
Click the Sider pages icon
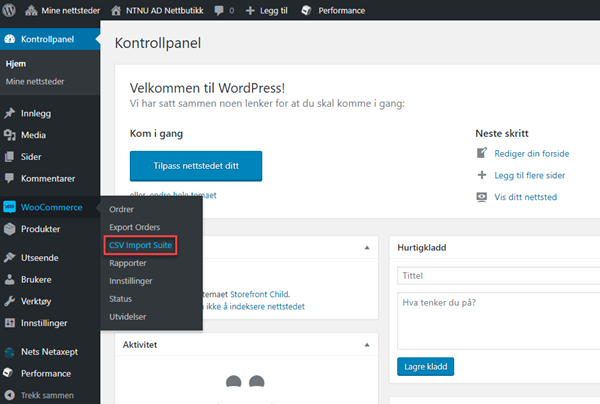coord(10,157)
